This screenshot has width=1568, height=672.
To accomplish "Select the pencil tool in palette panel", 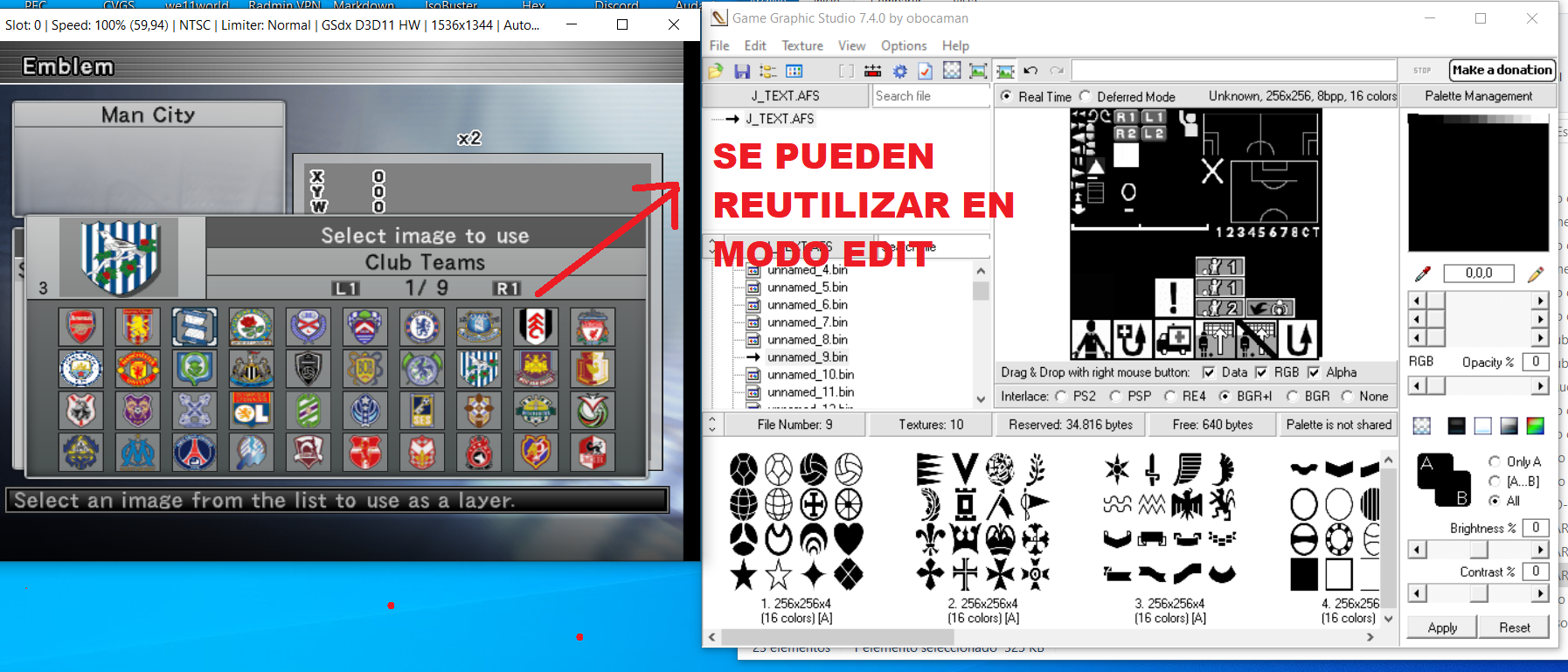I will tap(1536, 274).
